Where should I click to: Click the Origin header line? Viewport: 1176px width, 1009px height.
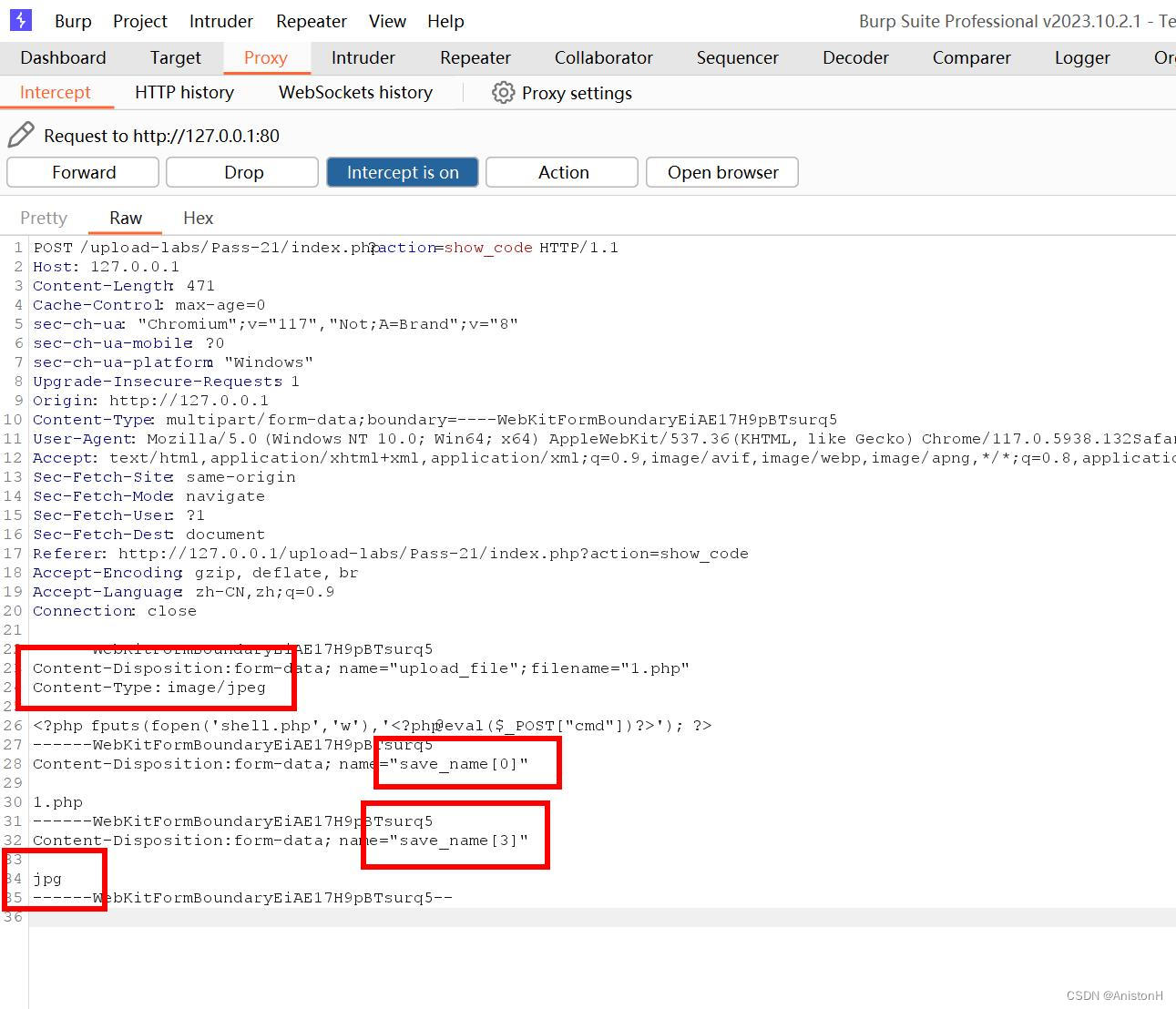(x=151, y=401)
